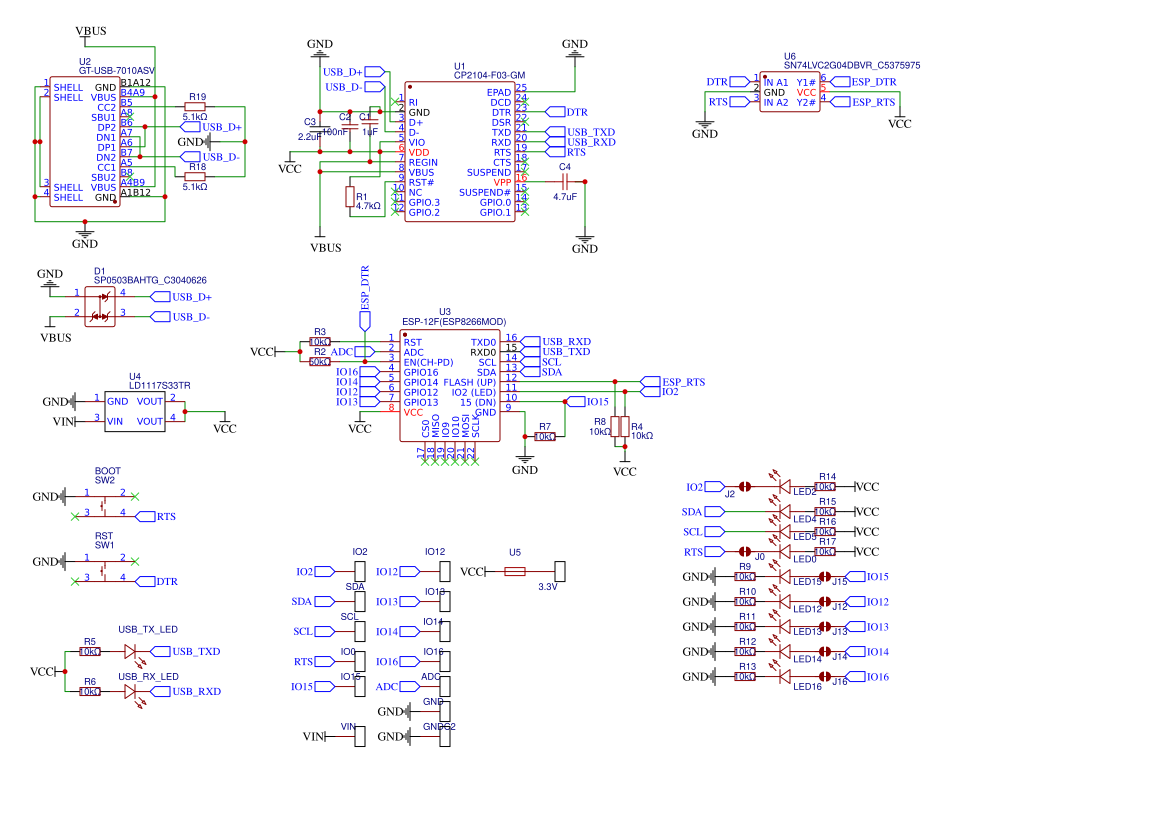Viewport: 1169px width, 827px height.
Task: Select the R18 resistor symbol
Action: (195, 177)
